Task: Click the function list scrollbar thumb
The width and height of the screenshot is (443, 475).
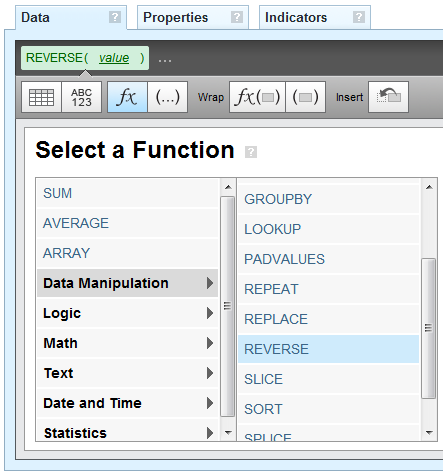Action: [429, 328]
